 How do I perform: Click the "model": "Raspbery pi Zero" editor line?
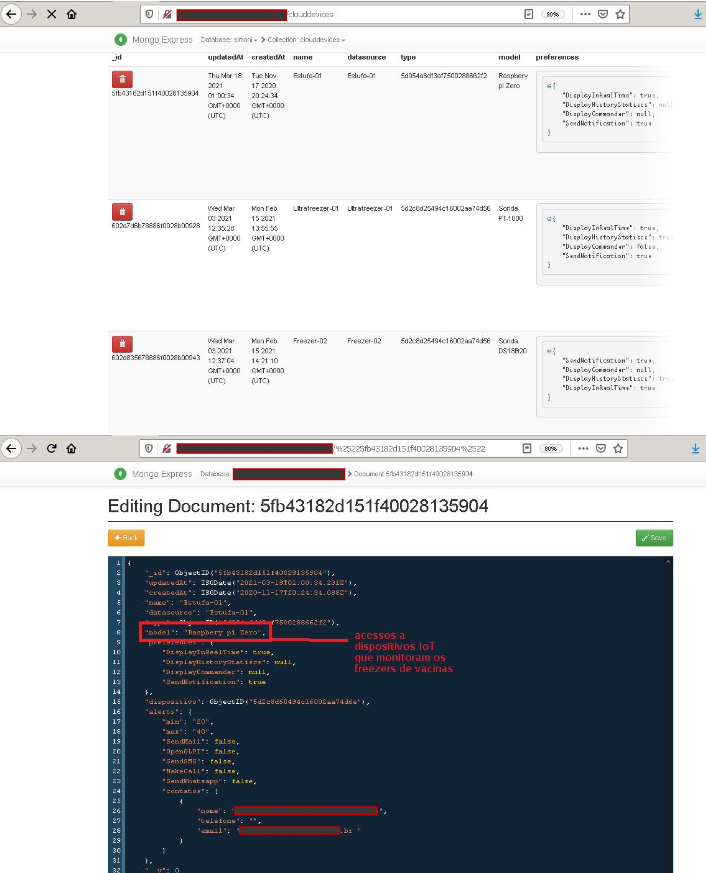[x=205, y=632]
